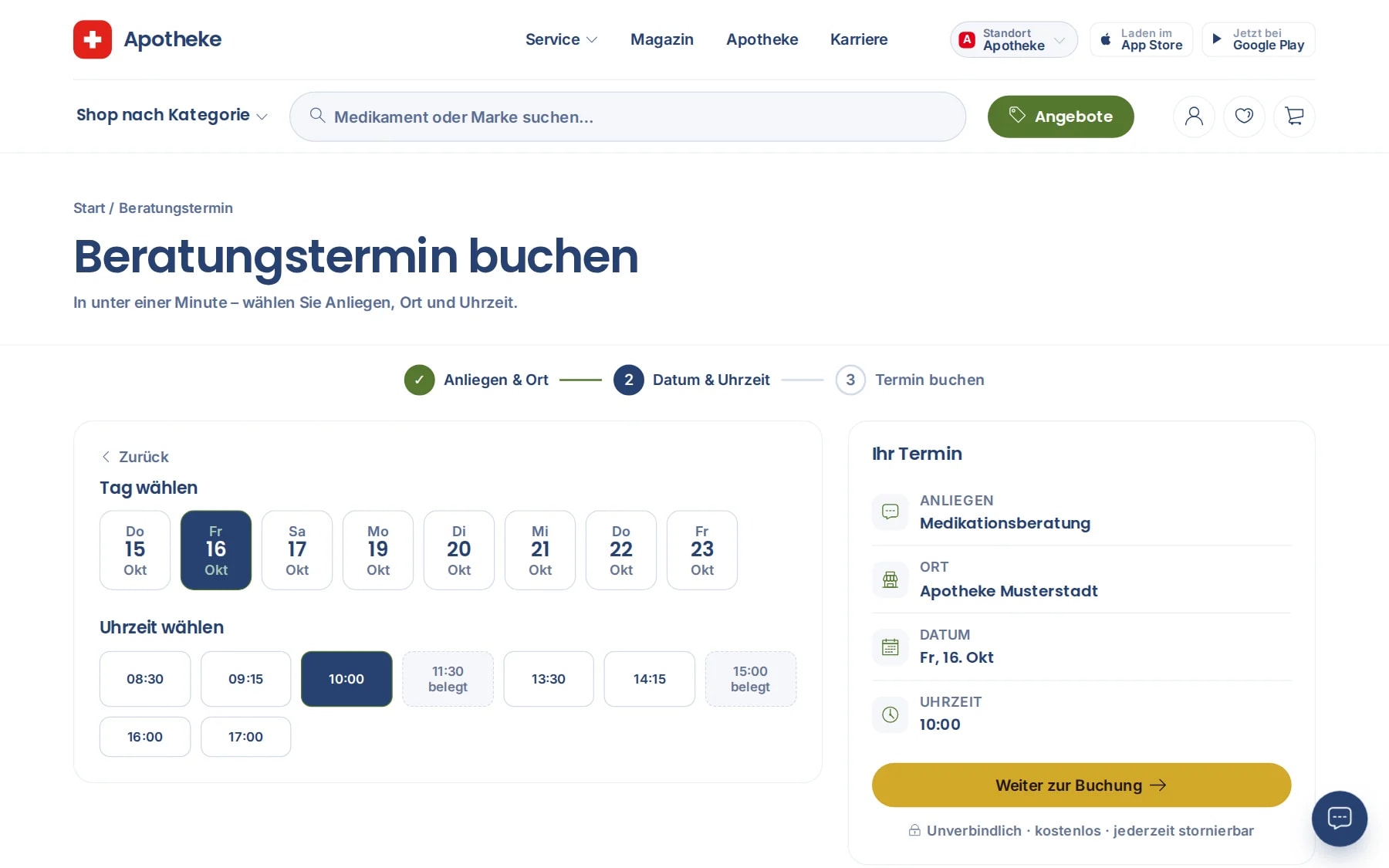
Task: Go to step 3 Termin buchen
Action: 911,380
